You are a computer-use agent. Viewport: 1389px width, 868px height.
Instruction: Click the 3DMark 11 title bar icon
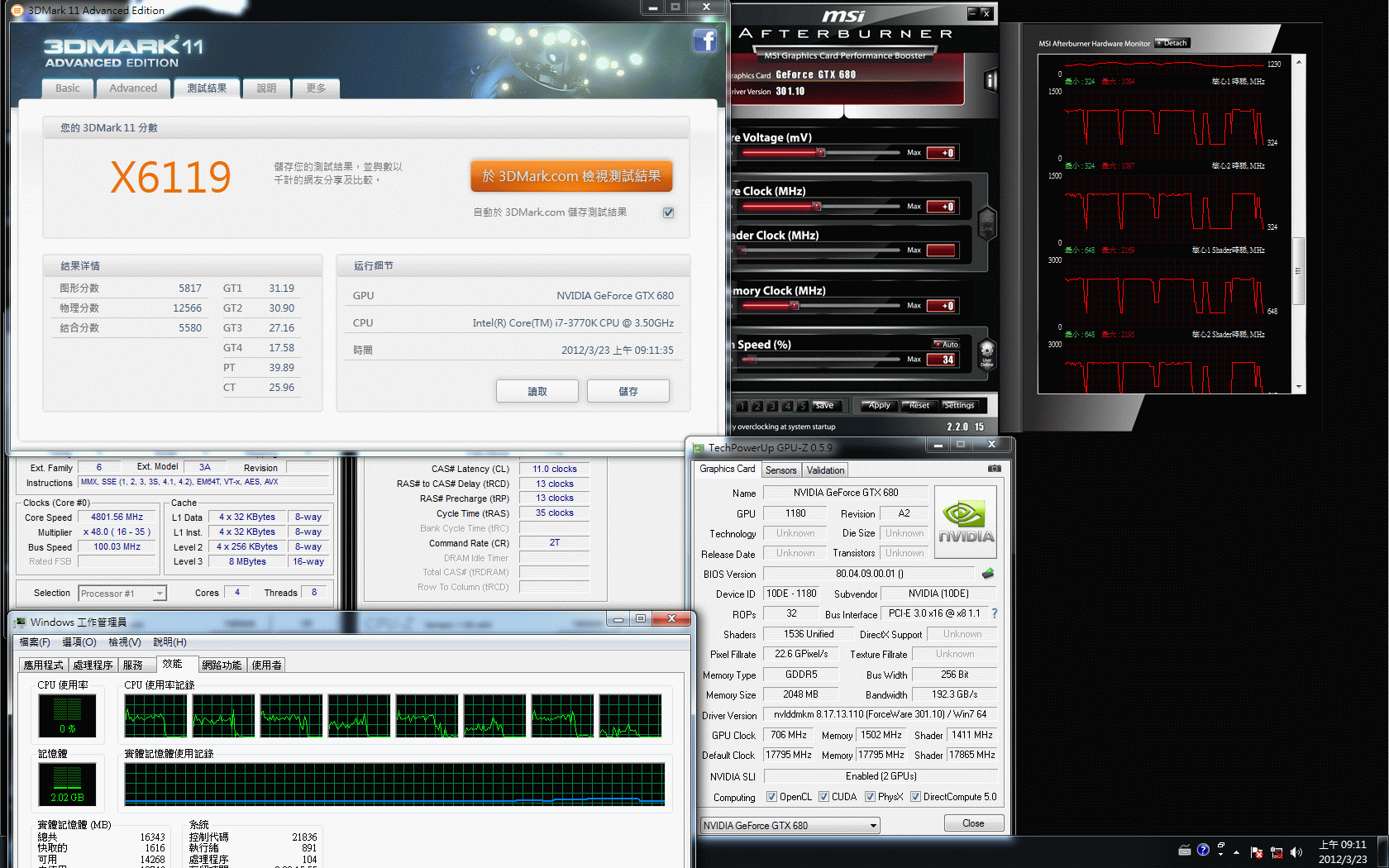click(x=17, y=11)
